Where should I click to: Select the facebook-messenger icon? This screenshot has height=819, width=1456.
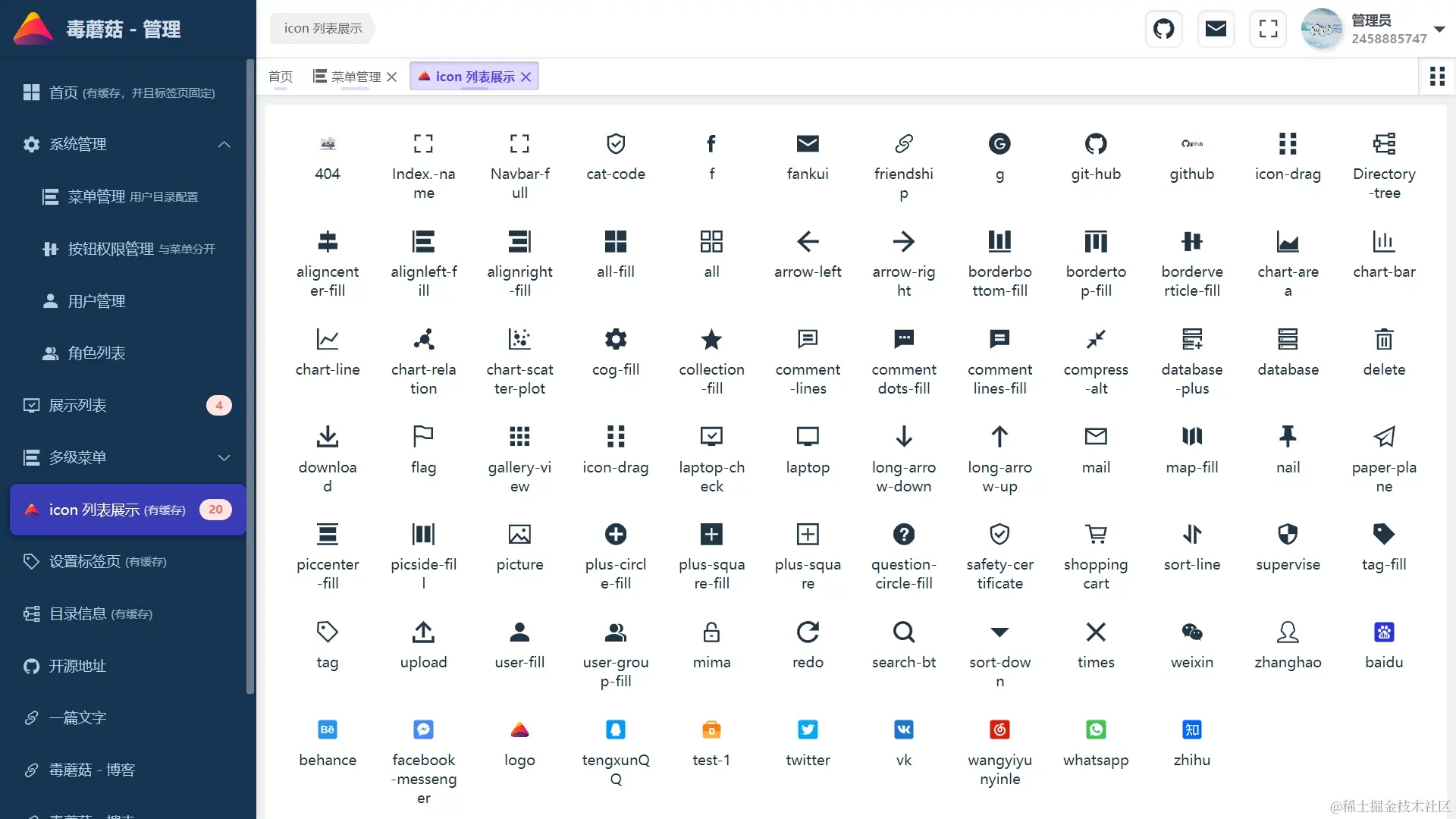(x=423, y=730)
